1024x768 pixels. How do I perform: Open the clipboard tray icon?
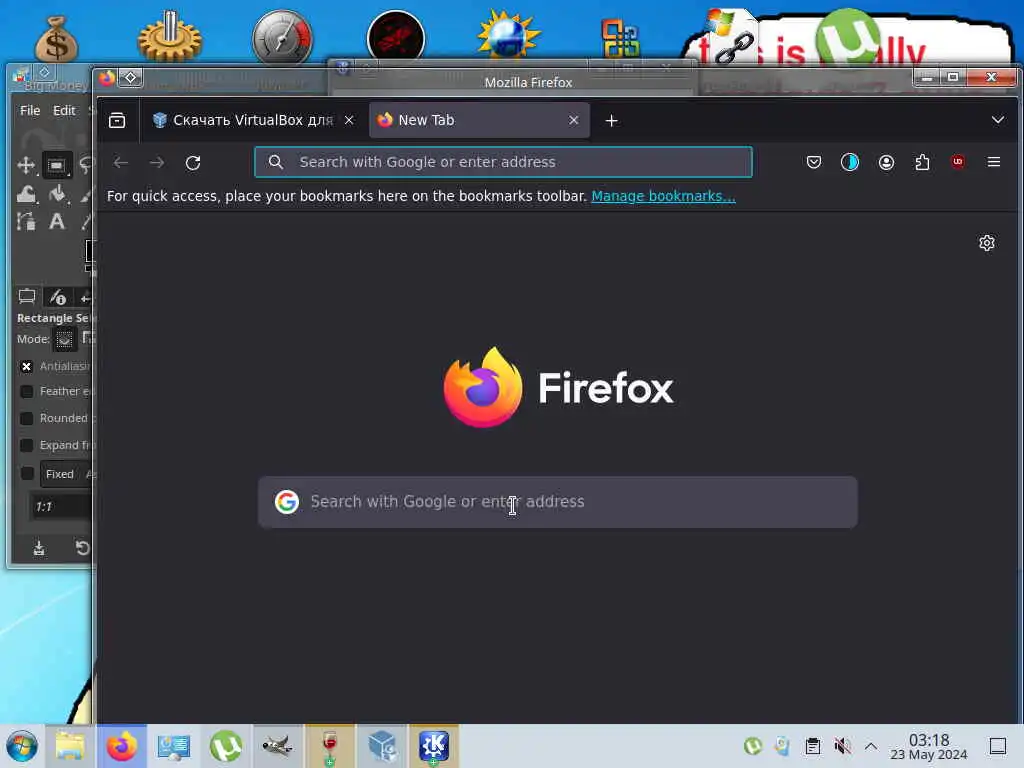812,746
